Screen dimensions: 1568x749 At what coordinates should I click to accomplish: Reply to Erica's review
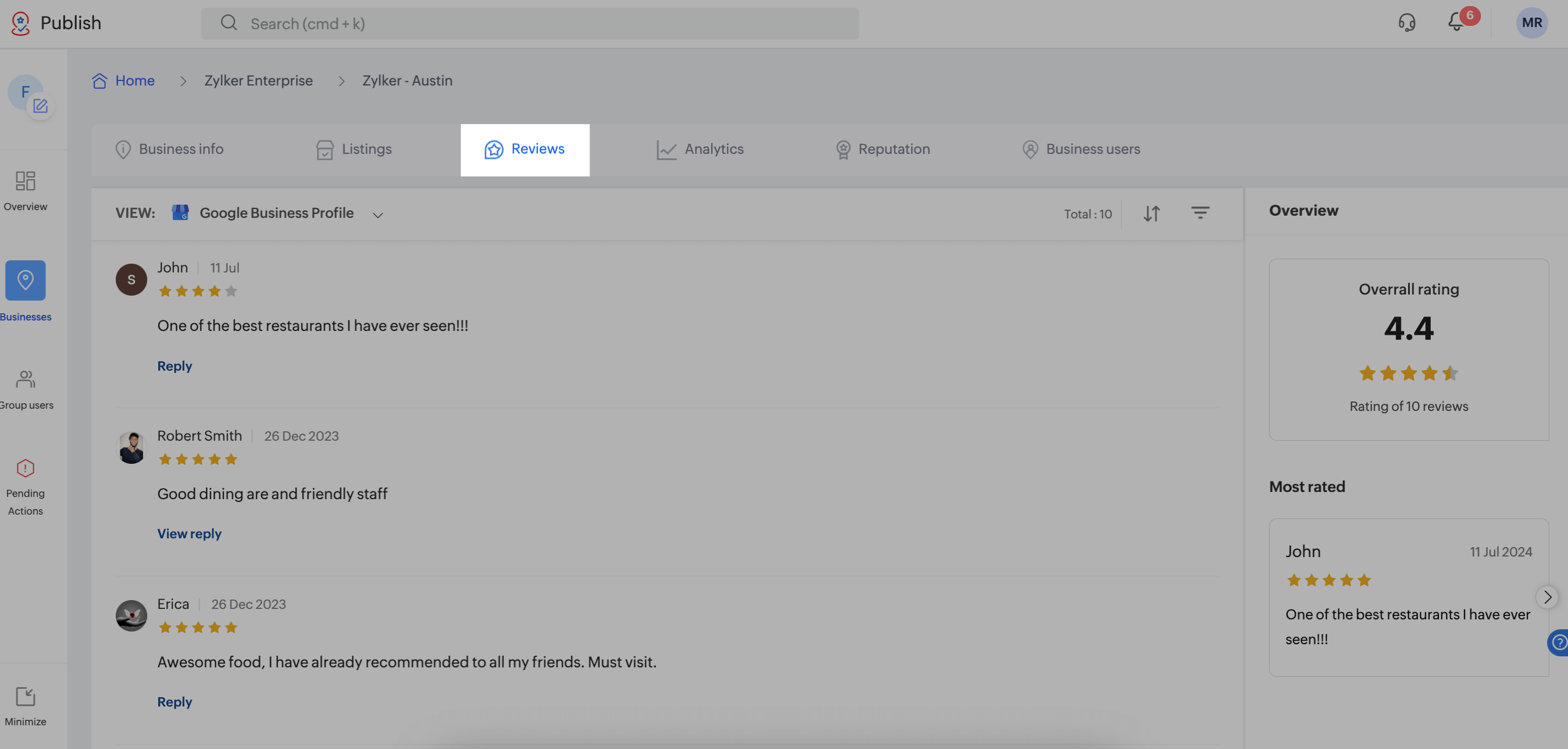(175, 702)
